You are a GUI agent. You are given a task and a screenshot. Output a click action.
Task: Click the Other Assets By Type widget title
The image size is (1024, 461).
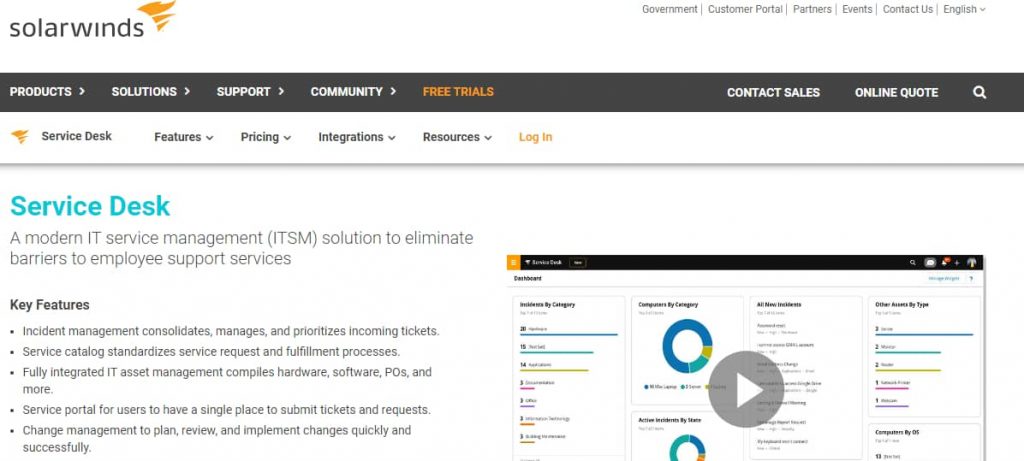tap(902, 304)
